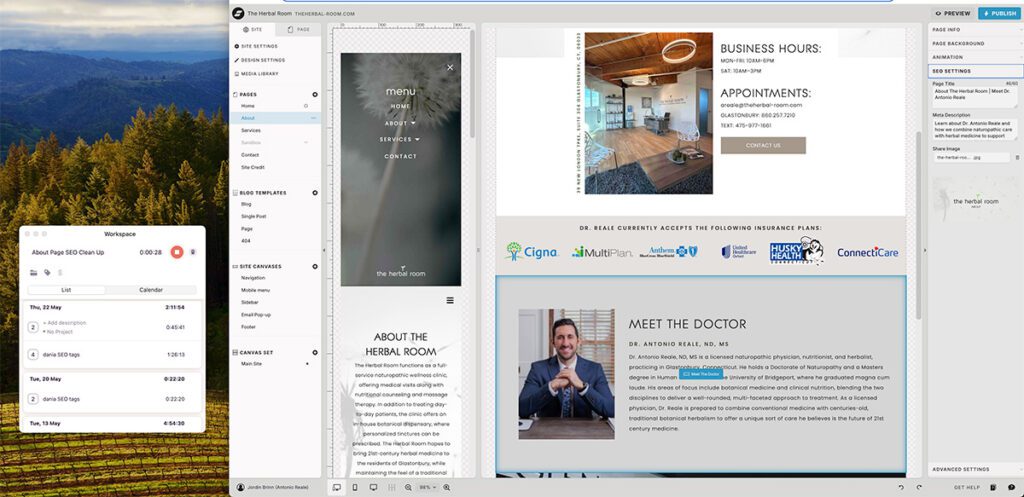Select the Services page in the pages list

pos(251,131)
